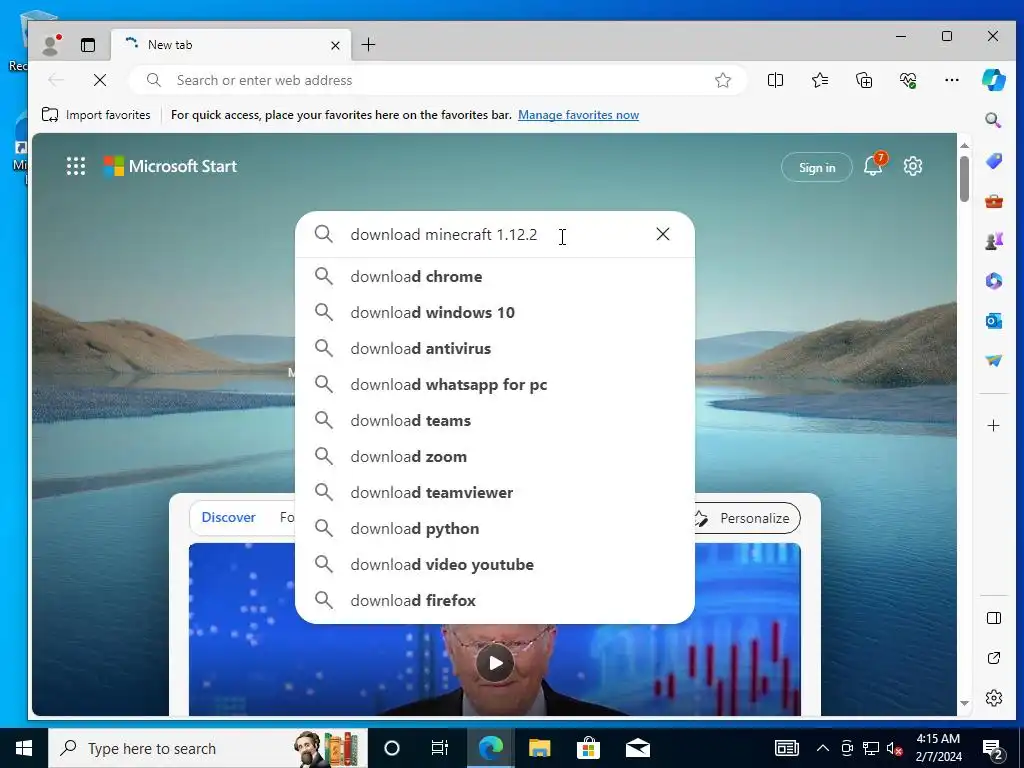Open Microsoft Store on taskbar
Image resolution: width=1024 pixels, height=768 pixels.
588,748
